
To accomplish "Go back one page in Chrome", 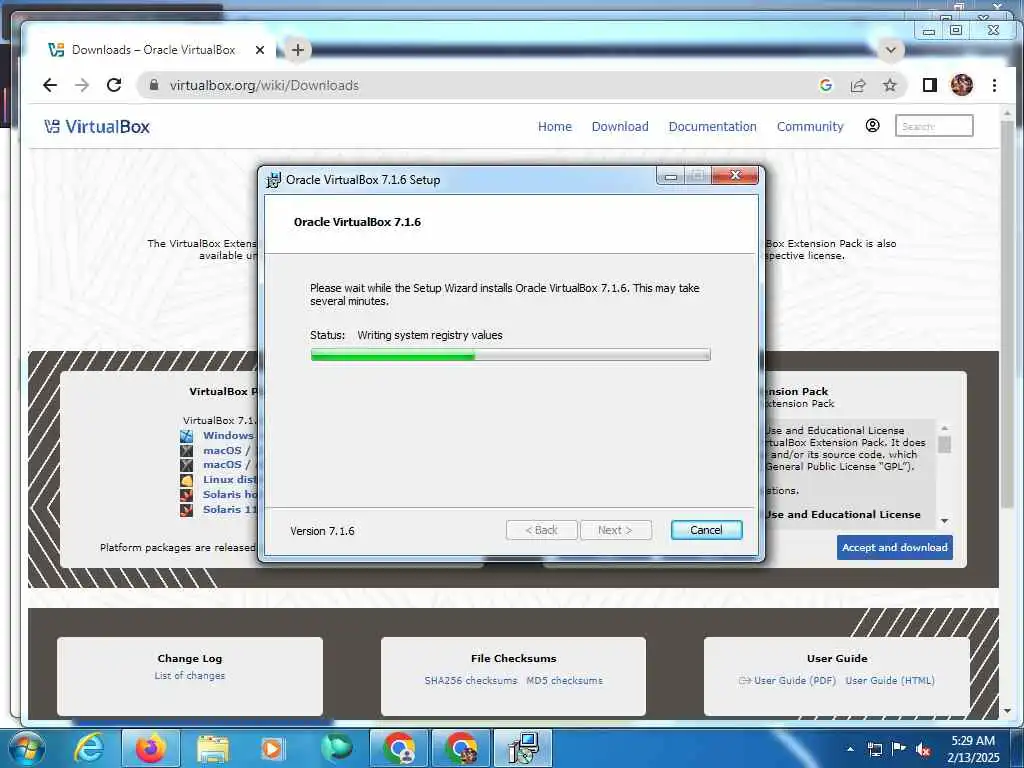I will click(50, 85).
